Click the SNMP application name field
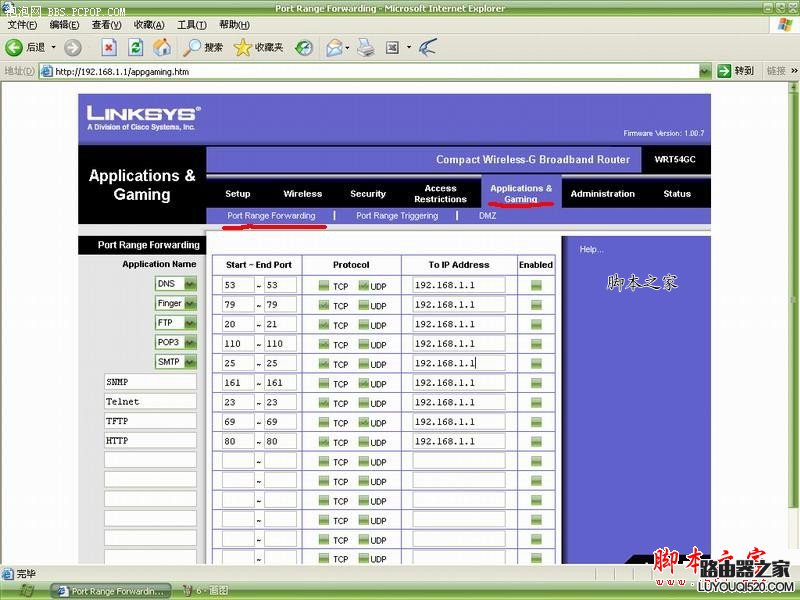This screenshot has width=800, height=600. pyautogui.click(x=150, y=382)
